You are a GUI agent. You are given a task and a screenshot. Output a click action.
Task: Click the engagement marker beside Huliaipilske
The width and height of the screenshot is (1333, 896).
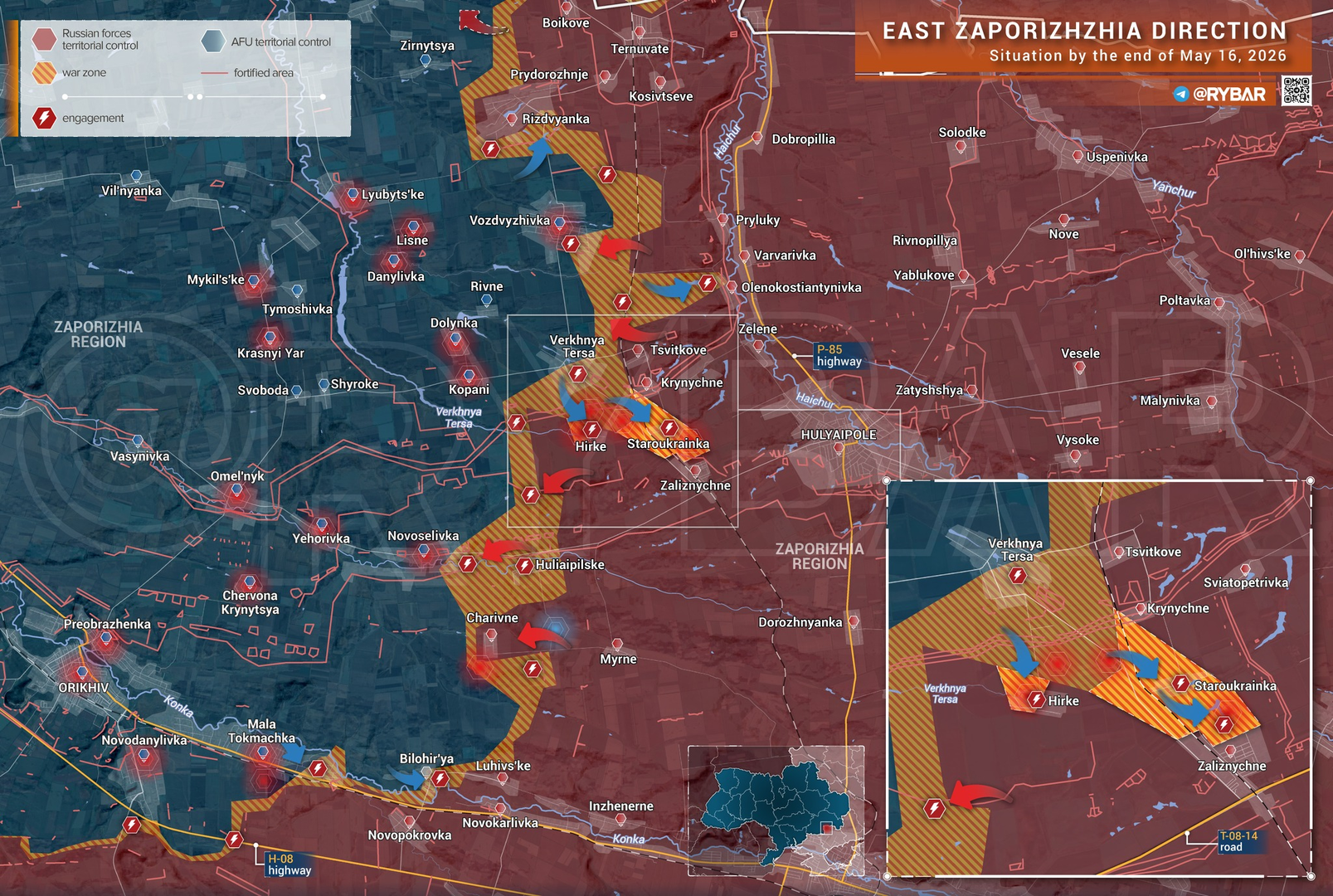524,566
